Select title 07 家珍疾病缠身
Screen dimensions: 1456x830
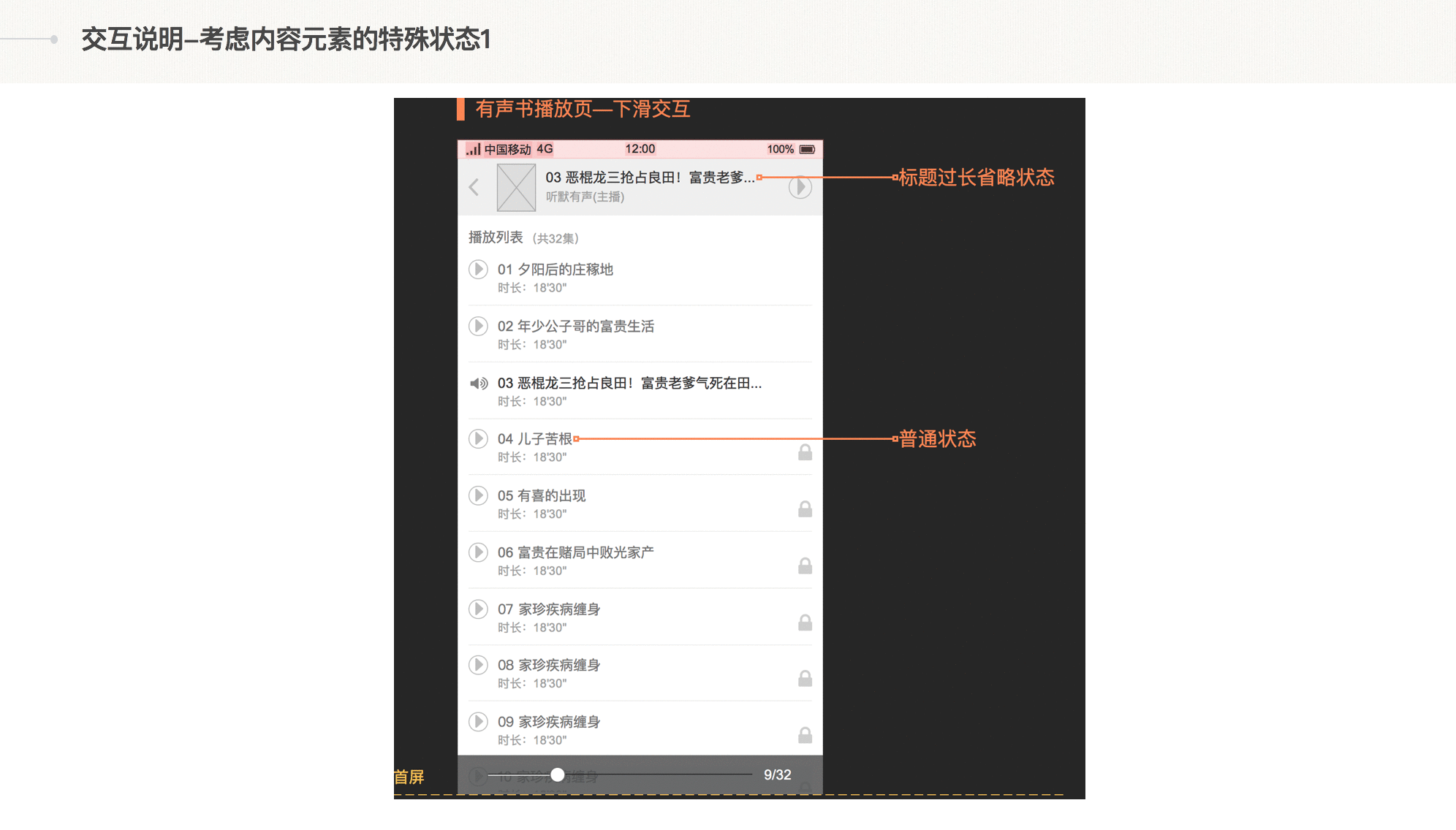(549, 609)
